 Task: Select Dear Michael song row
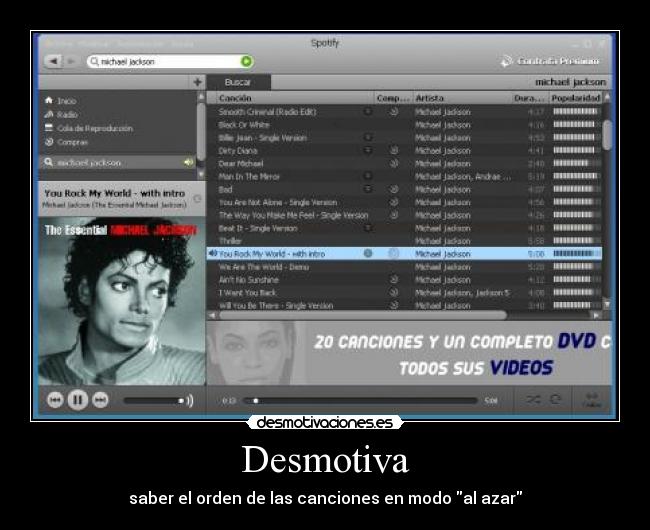pyautogui.click(x=404, y=163)
